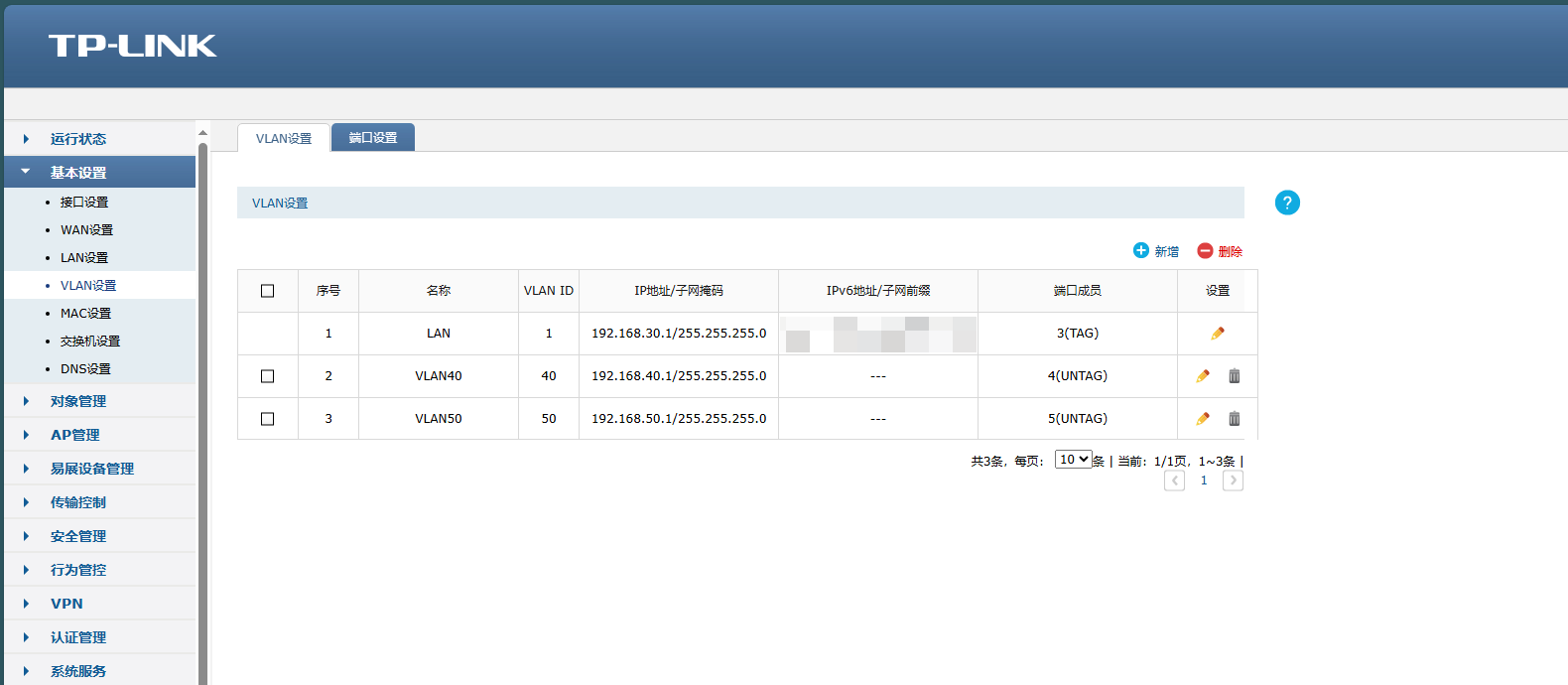The width and height of the screenshot is (1568, 685).
Task: Click the VLAN50 name cell
Action: pyautogui.click(x=439, y=419)
